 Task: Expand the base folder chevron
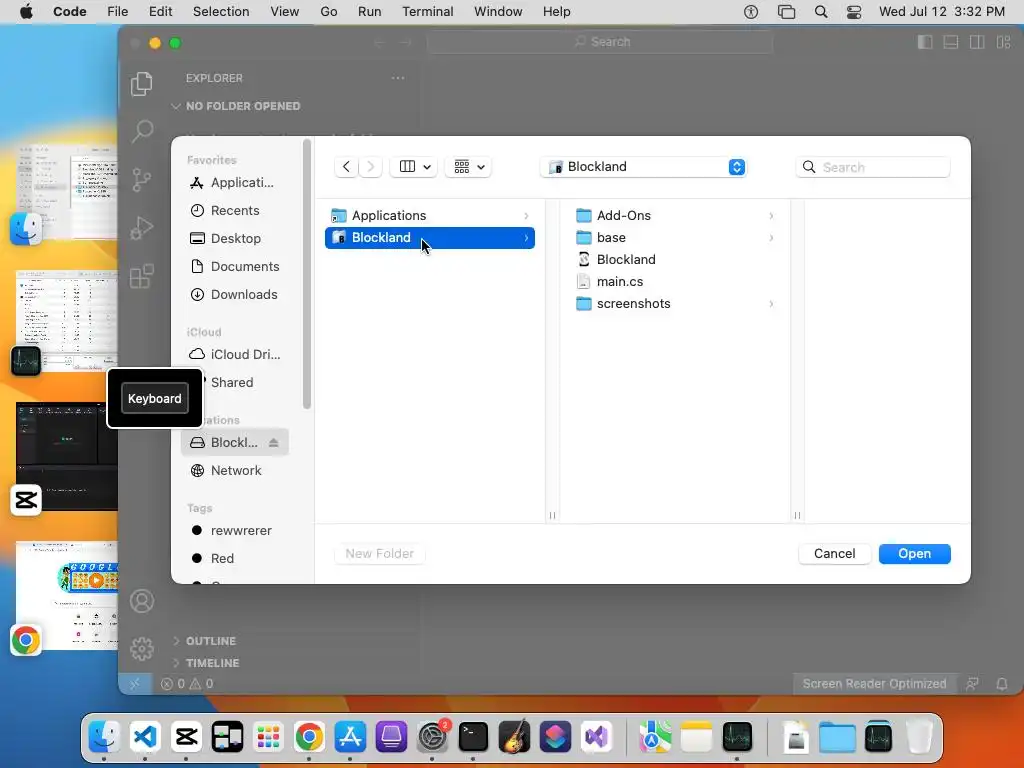click(x=771, y=238)
